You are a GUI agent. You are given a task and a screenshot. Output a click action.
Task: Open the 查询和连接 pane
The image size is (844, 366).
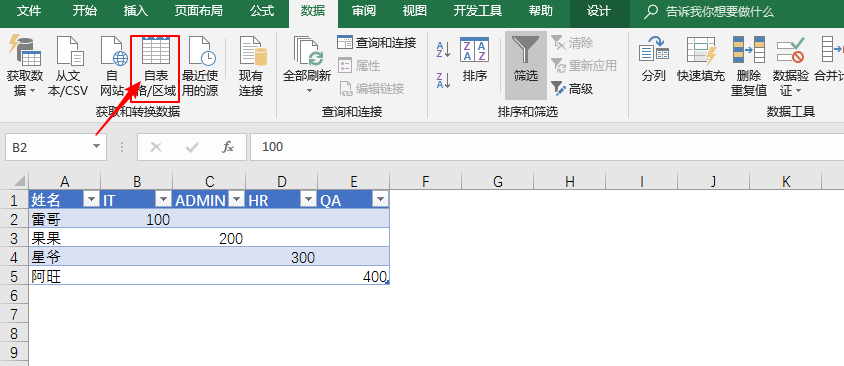(377, 43)
